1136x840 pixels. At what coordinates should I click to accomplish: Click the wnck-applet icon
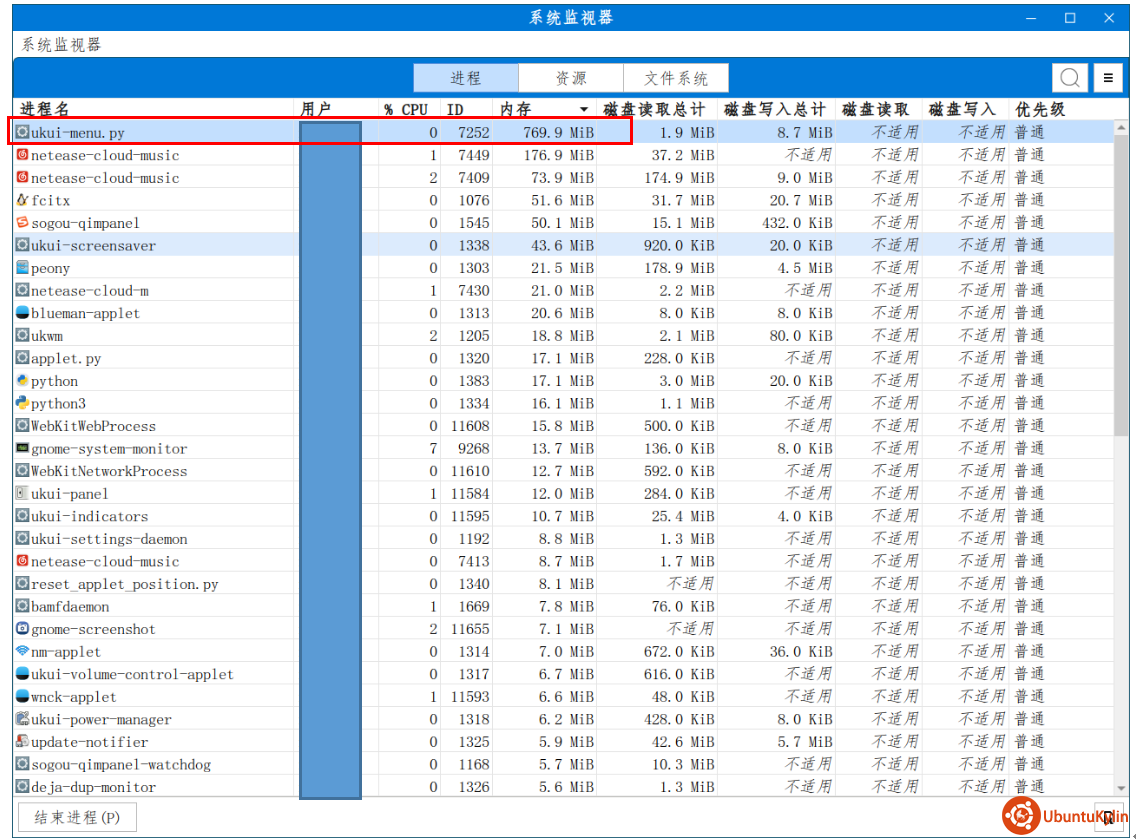tap(22, 696)
